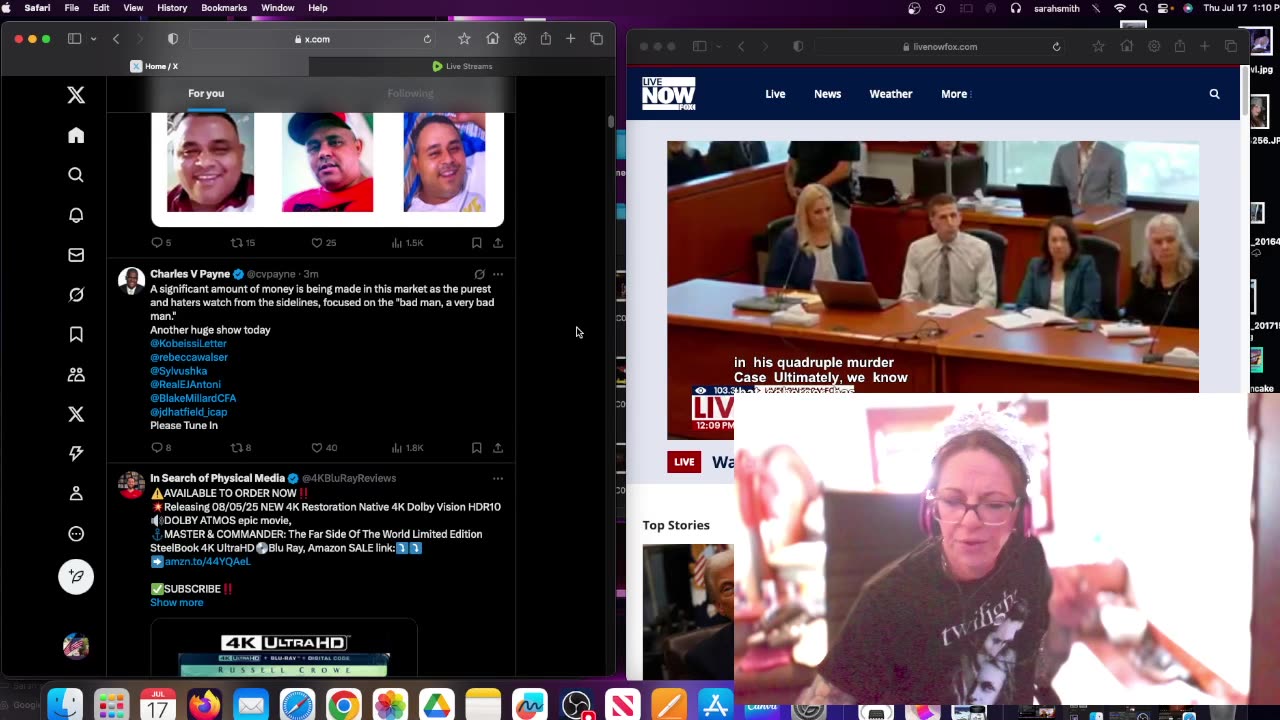This screenshot has width=1280, height=720.
Task: Open @KobeissiLetter mention link
Action: [188, 343]
